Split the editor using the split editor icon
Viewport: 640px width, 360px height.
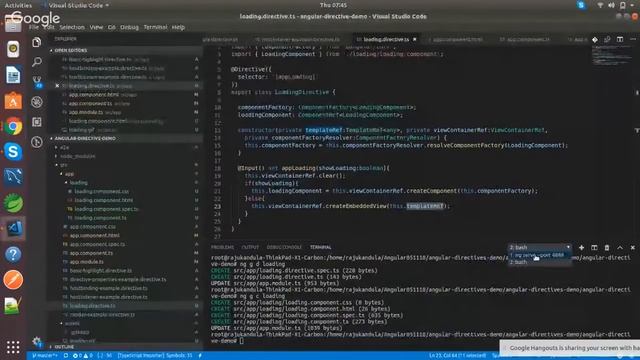coord(620,39)
